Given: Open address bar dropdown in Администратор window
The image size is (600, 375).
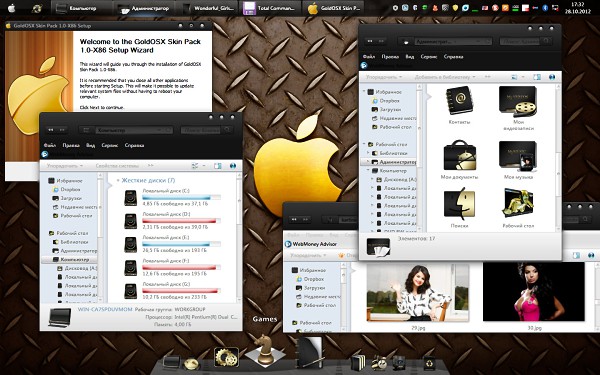Looking at the screenshot, I should click(x=478, y=41).
